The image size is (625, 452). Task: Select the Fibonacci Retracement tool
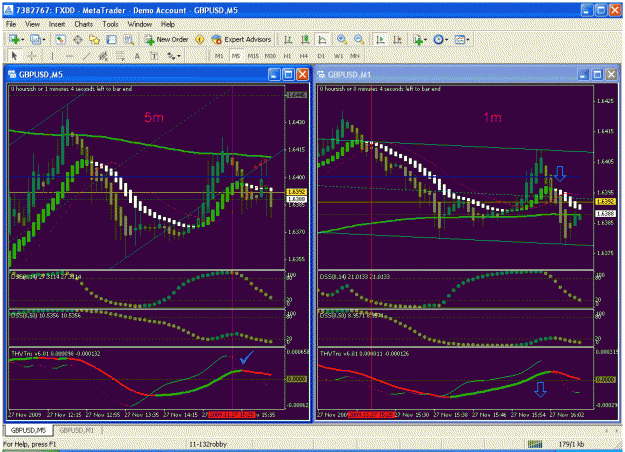tap(120, 56)
